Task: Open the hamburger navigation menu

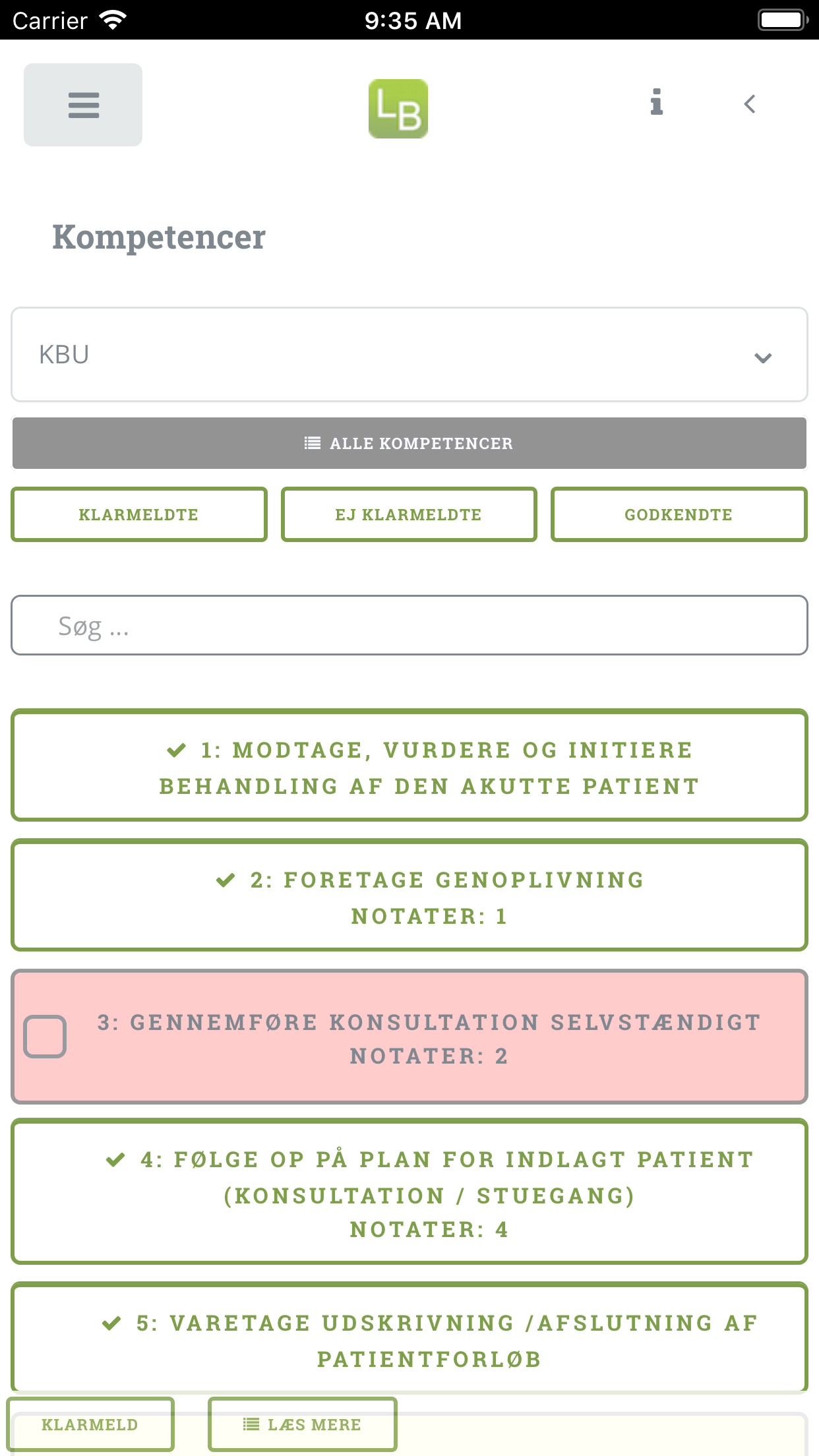Action: click(83, 104)
